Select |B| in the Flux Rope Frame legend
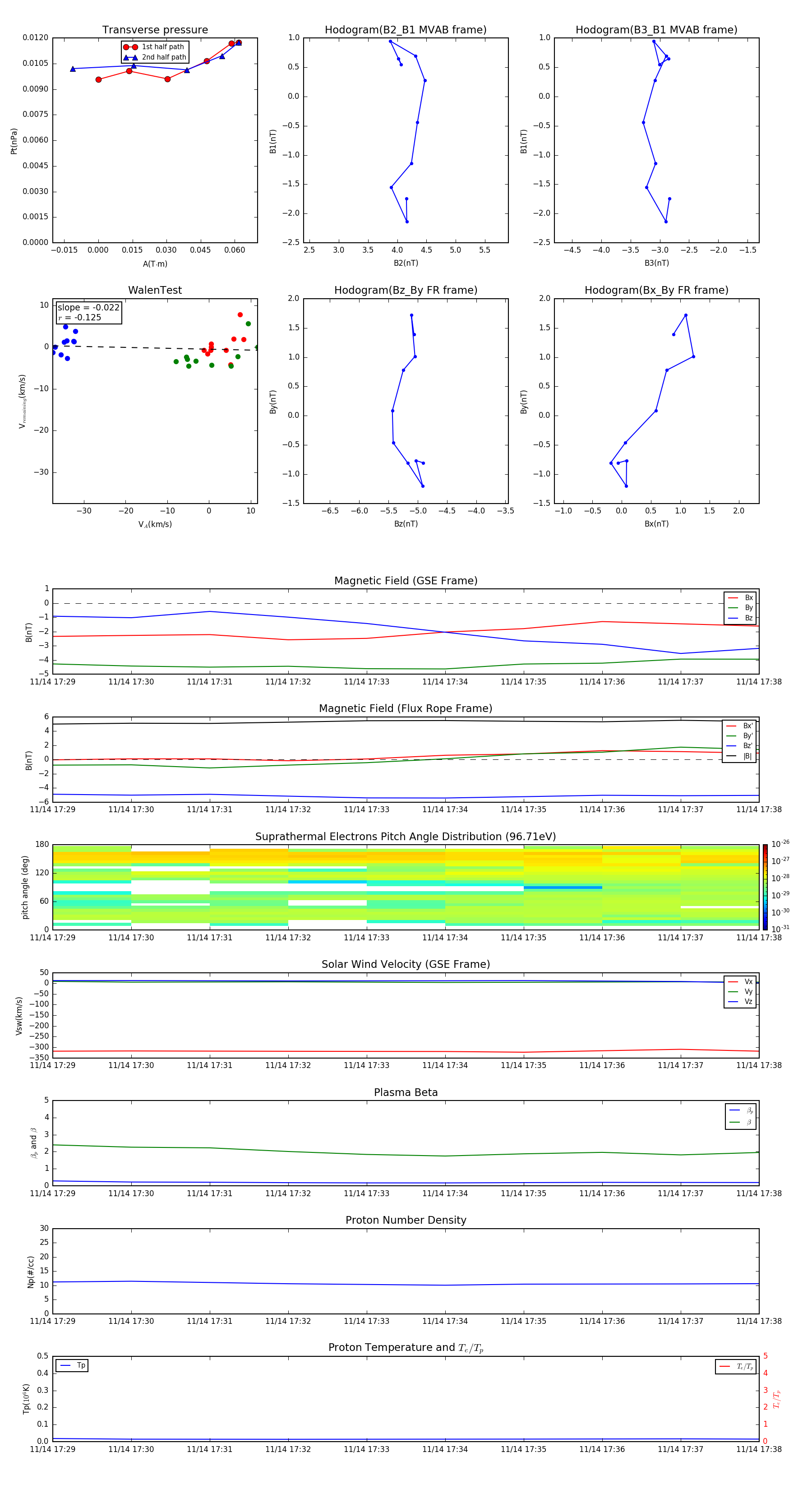 [x=739, y=756]
